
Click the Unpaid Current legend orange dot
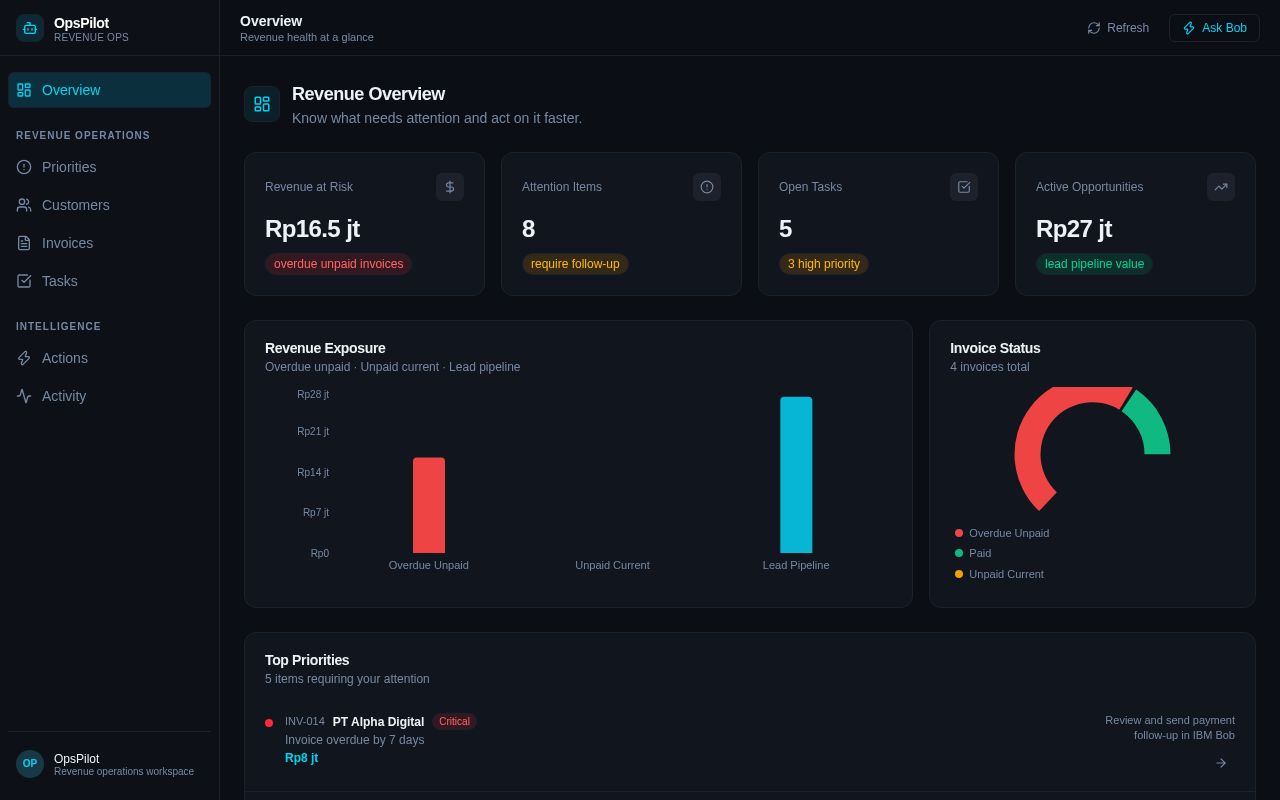959,574
